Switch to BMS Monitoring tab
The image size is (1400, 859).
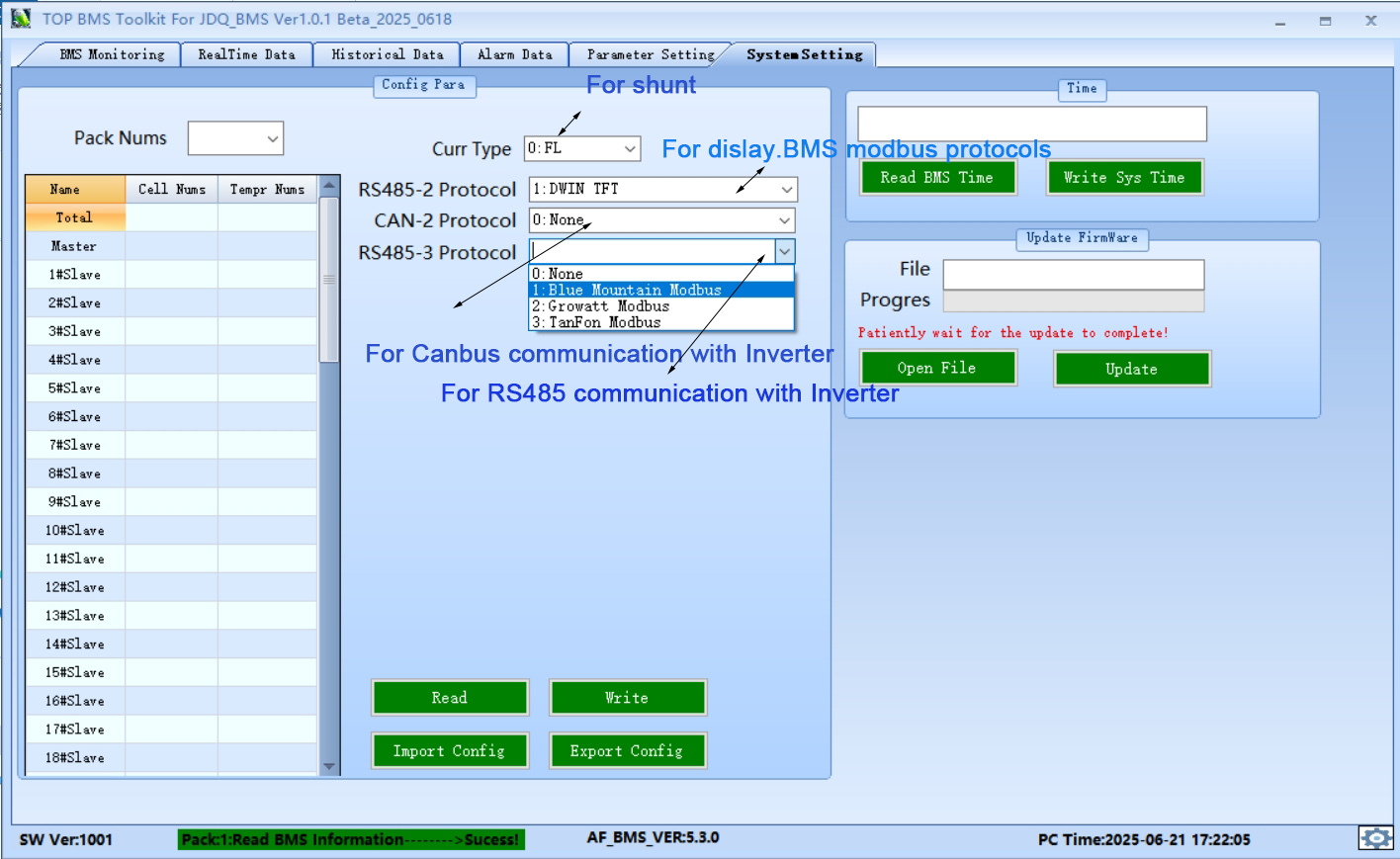coord(112,54)
